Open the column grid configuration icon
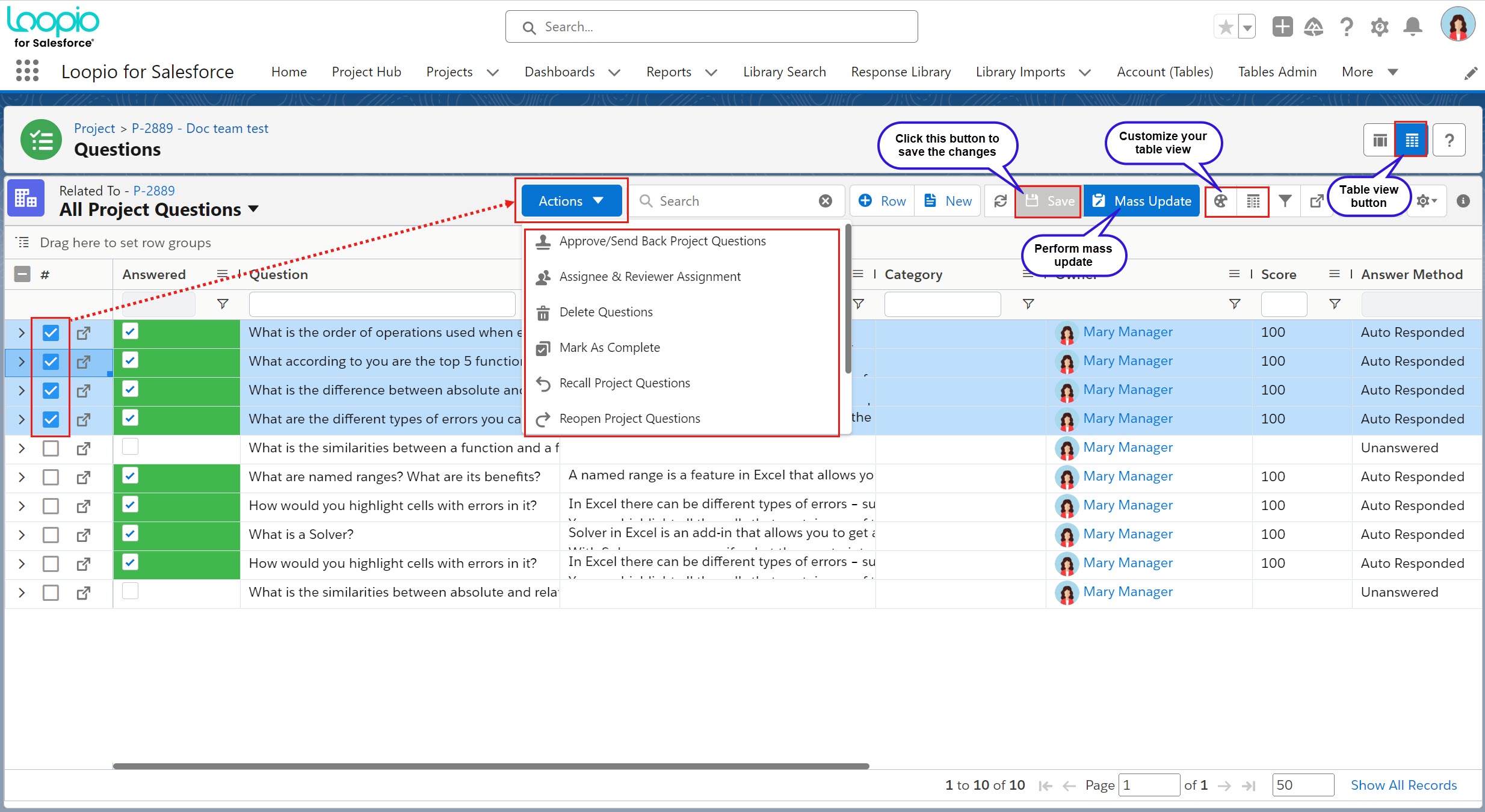Image resolution: width=1485 pixels, height=812 pixels. (x=1253, y=201)
